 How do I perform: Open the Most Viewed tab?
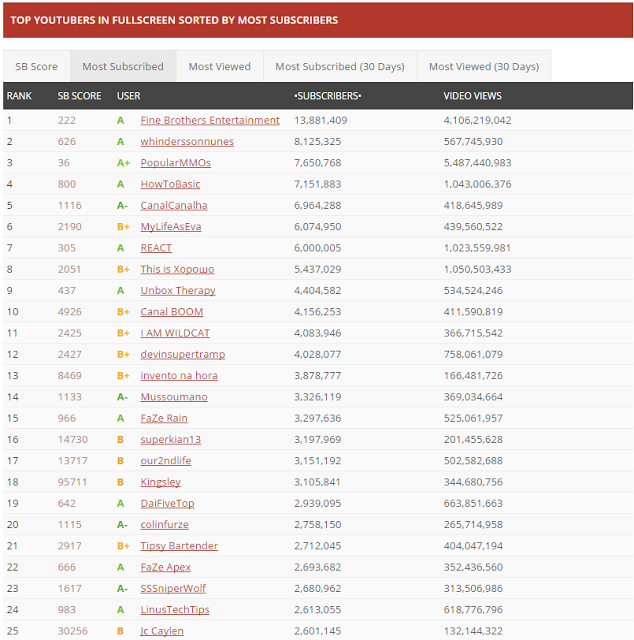point(220,66)
